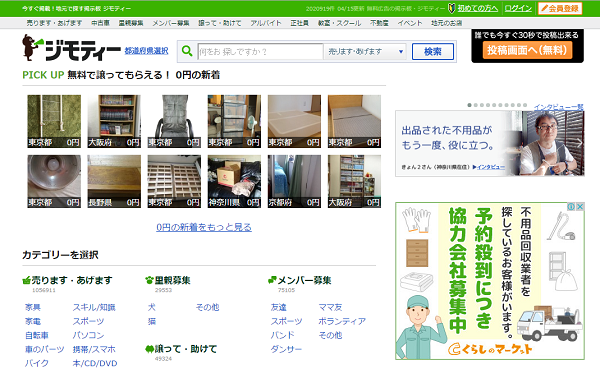
Task: Click the icon next to 売ります・あげます heading
Action: pyautogui.click(x=26, y=281)
